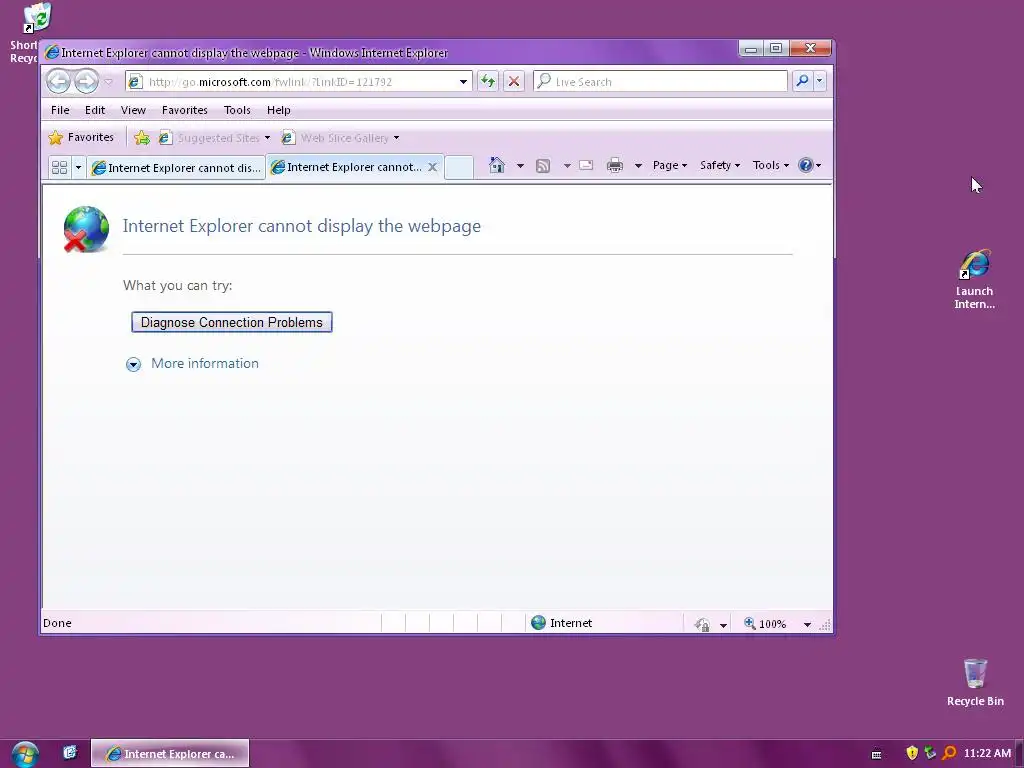
Task: Open a new blank tab
Action: [459, 167]
